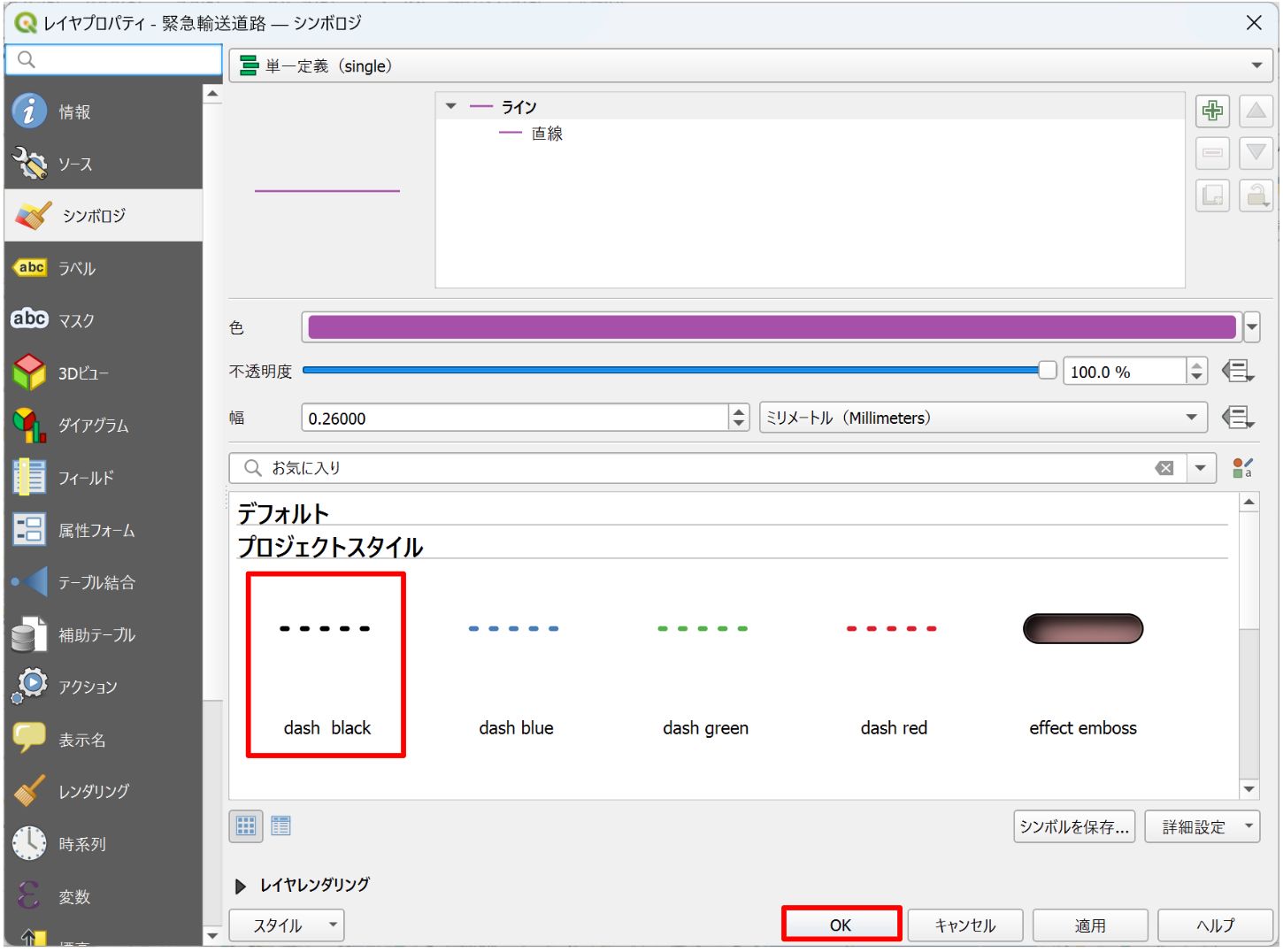Click the search field above the sidebar

click(113, 59)
